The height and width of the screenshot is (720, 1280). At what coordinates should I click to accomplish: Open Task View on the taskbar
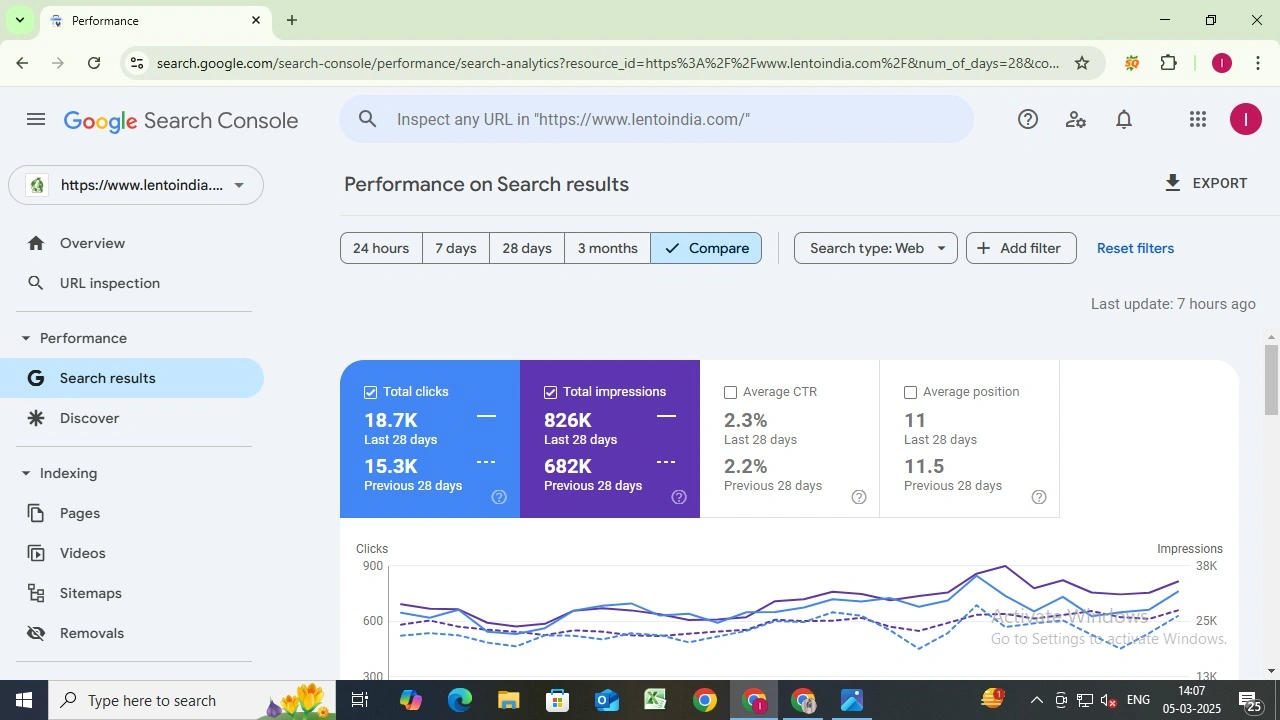pyautogui.click(x=360, y=700)
